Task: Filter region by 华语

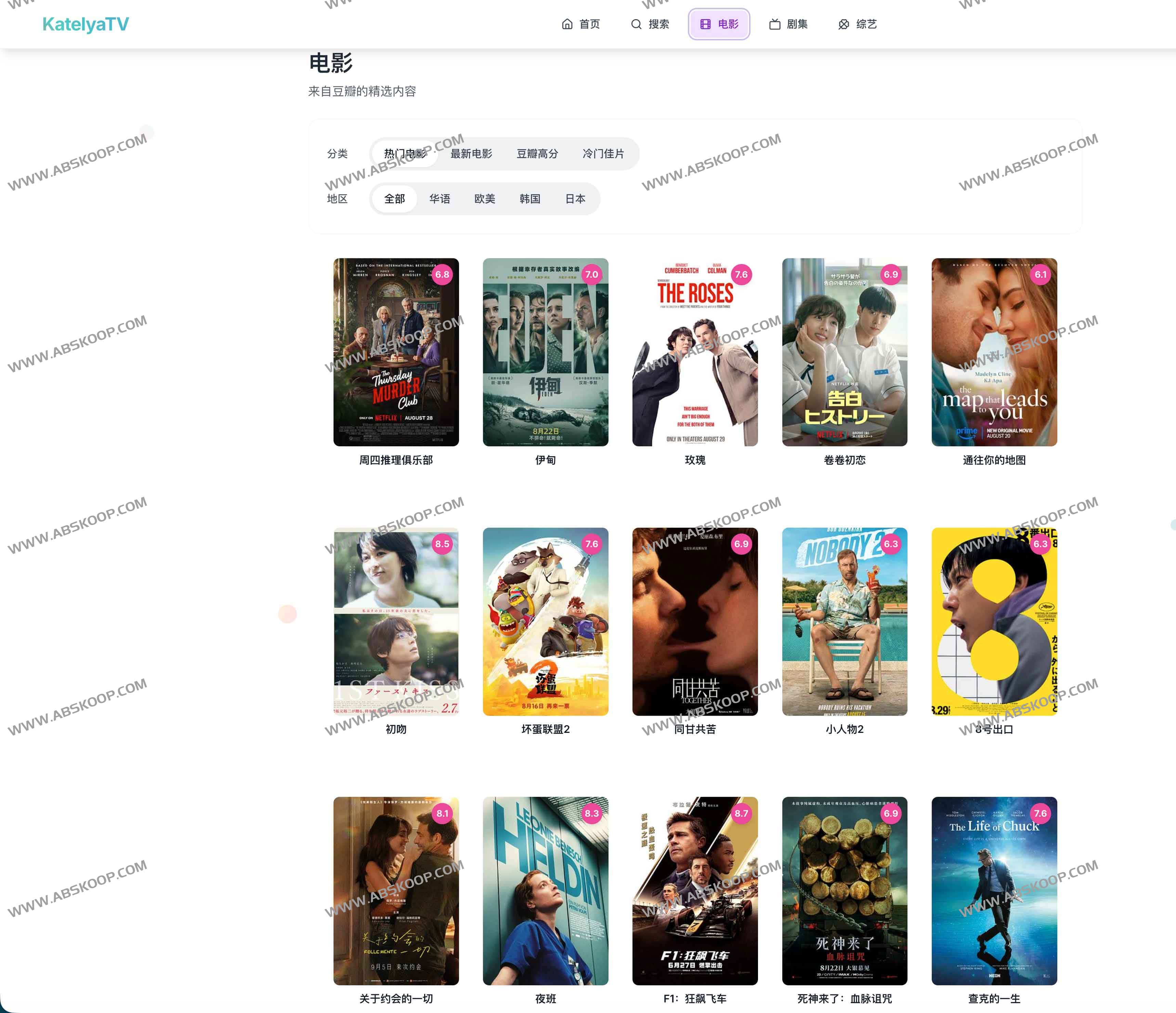Action: pos(439,199)
